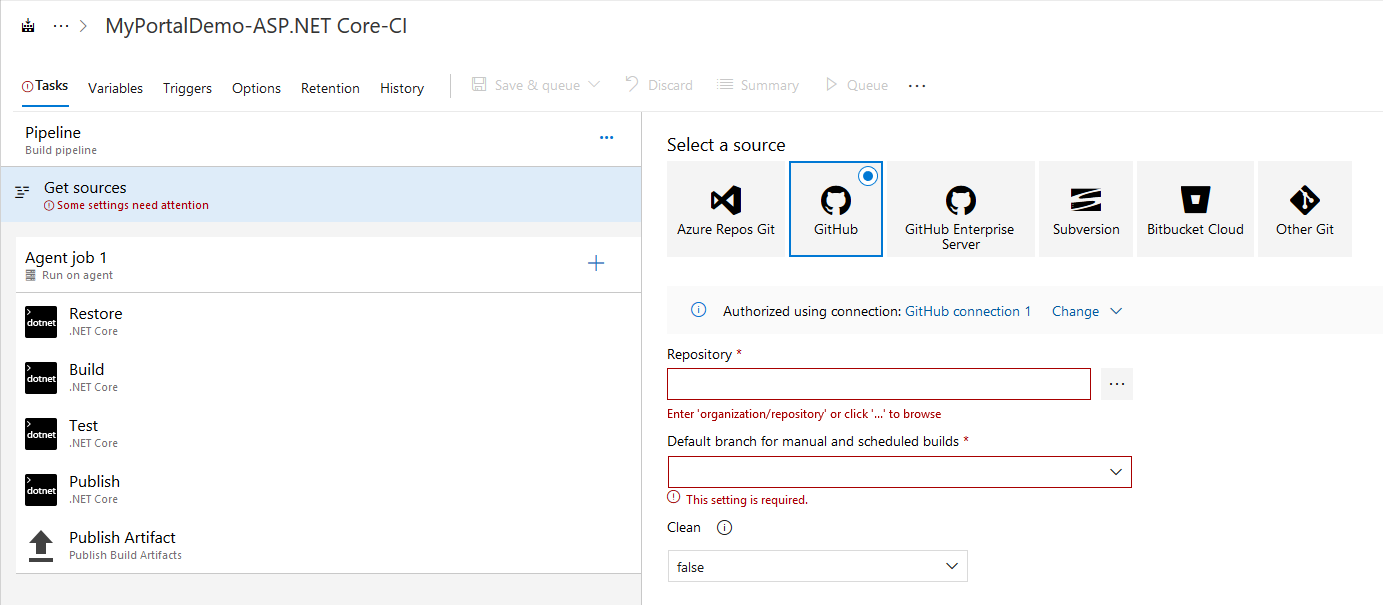Click the MyPortalDemo-ASP.NET Core-CI pipeline title
Screen dimensions: 1383x605
point(256,27)
